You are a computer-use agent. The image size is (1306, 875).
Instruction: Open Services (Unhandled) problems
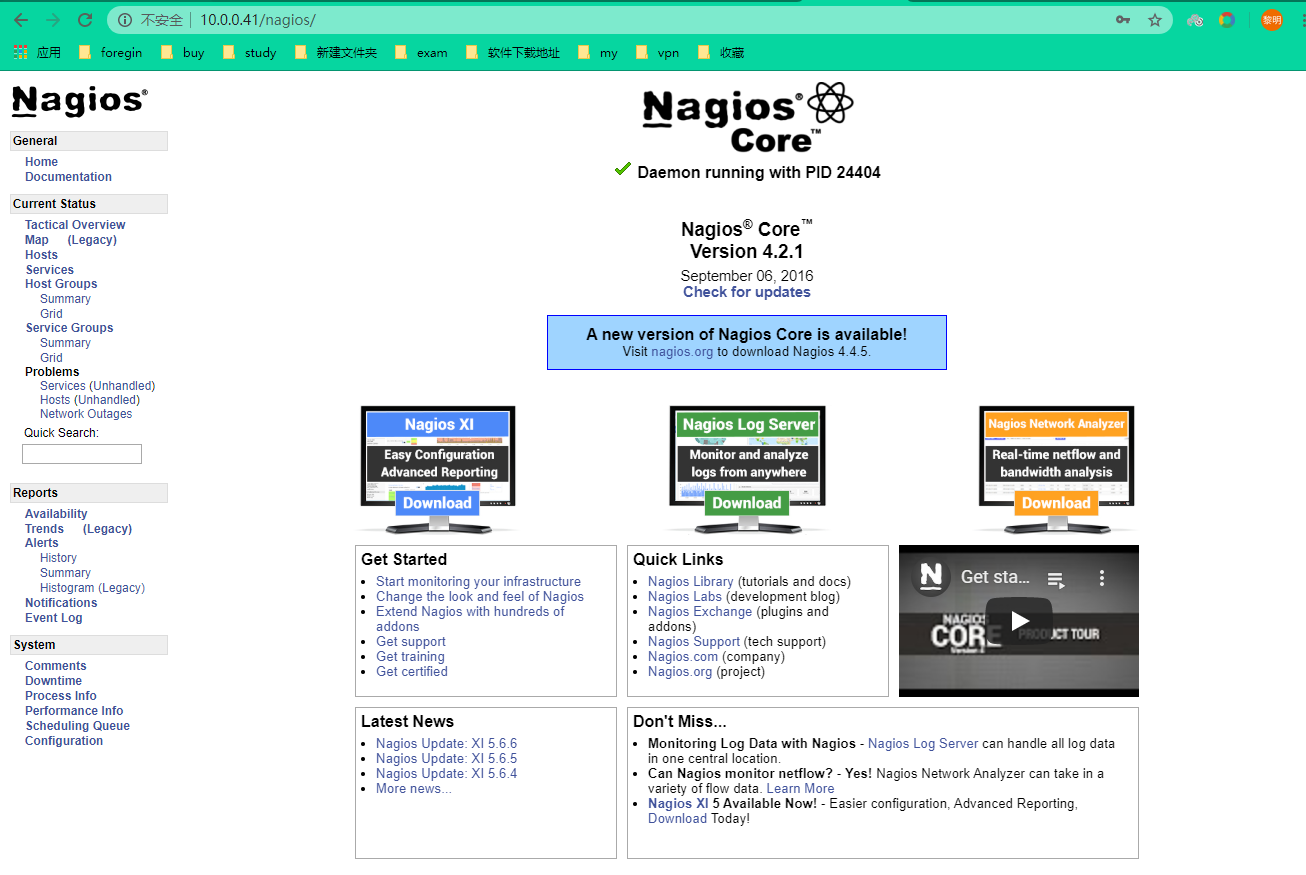(97, 386)
